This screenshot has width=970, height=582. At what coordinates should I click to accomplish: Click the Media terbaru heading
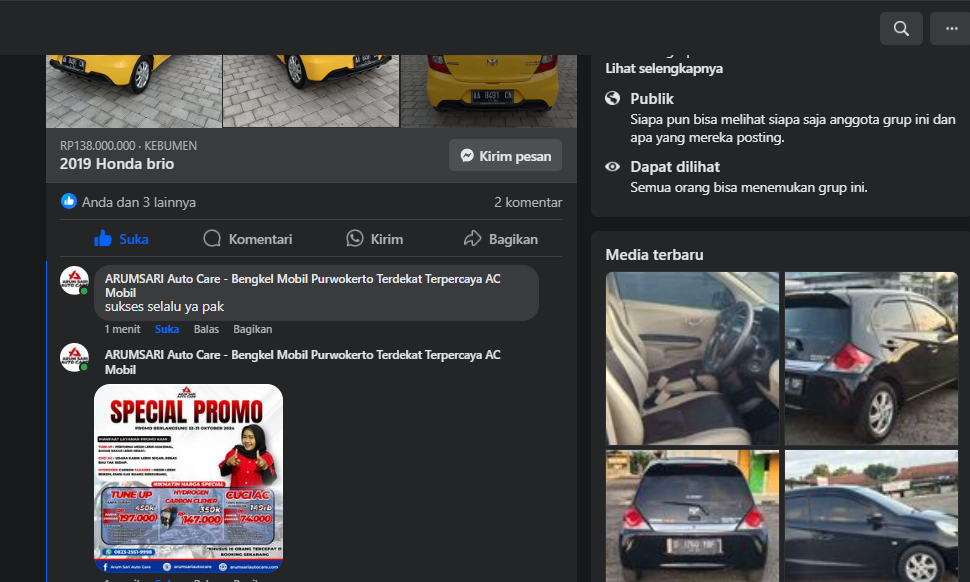pyautogui.click(x=655, y=255)
